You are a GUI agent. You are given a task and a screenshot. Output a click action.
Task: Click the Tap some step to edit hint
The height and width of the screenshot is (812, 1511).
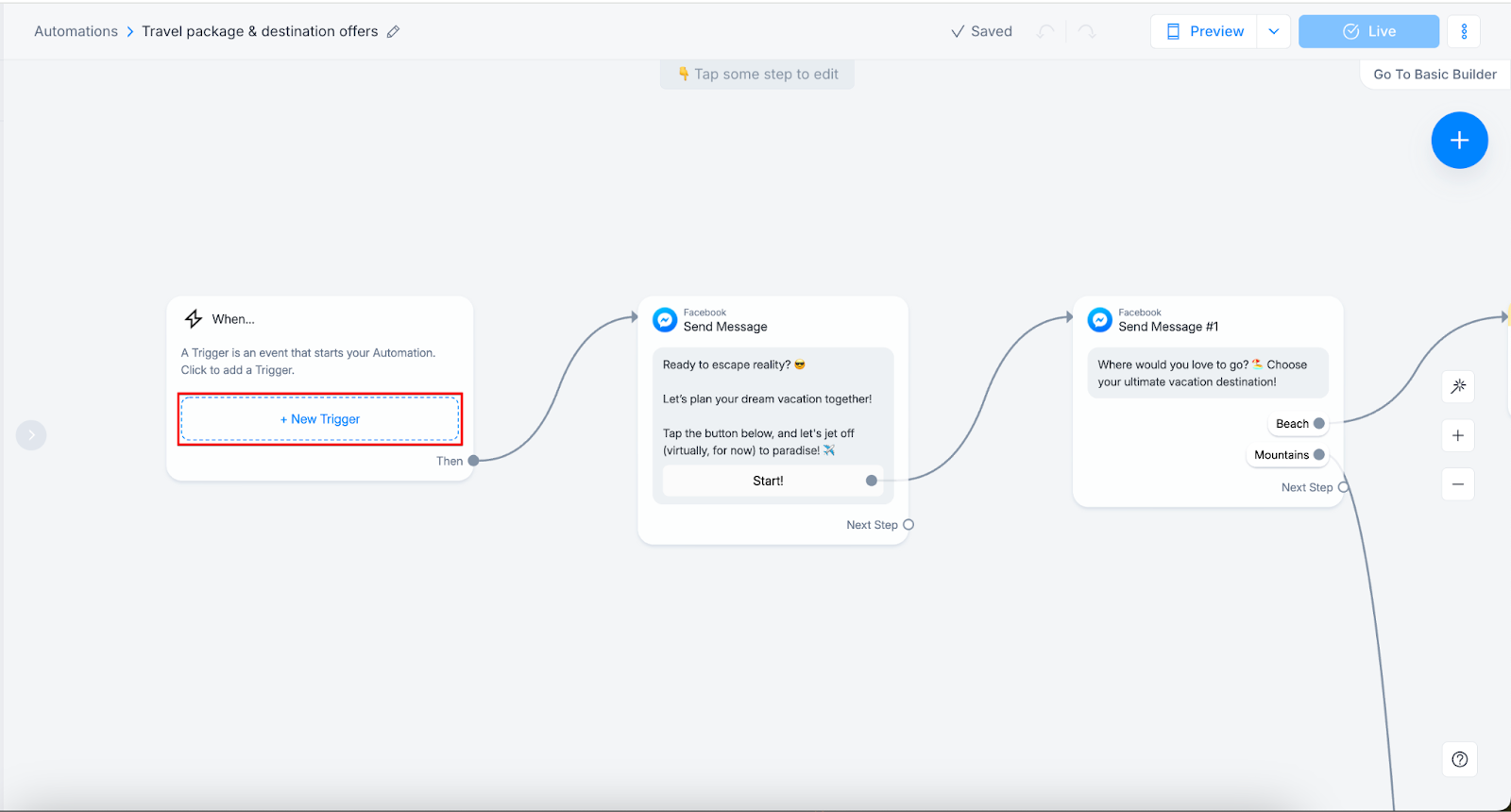757,75
